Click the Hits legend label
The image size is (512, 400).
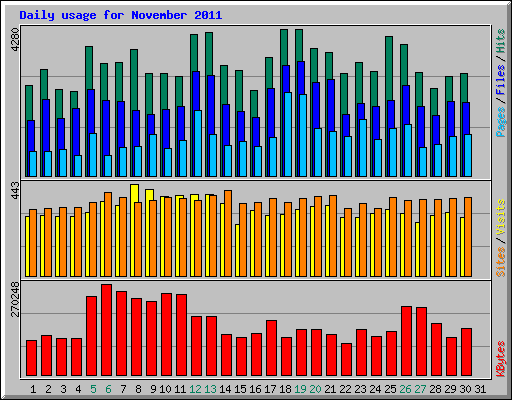pos(501,41)
